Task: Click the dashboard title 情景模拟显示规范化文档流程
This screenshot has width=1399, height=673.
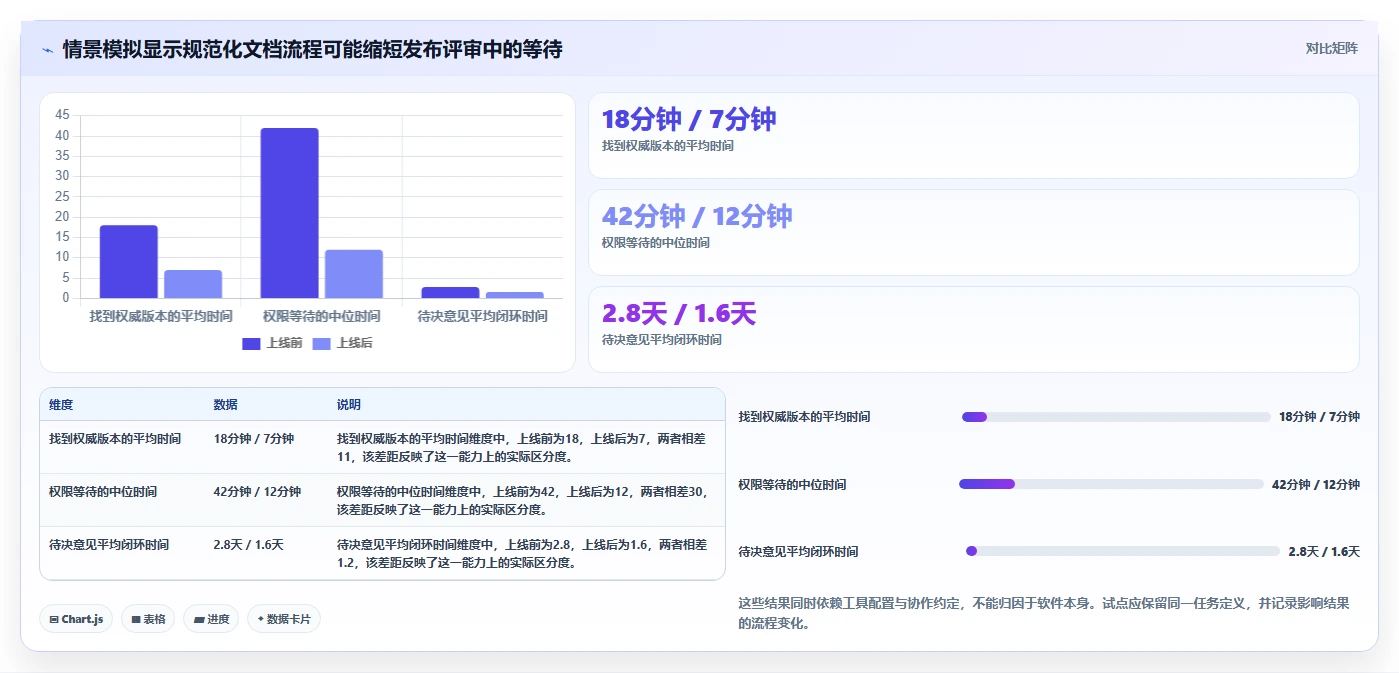Action: (312, 49)
